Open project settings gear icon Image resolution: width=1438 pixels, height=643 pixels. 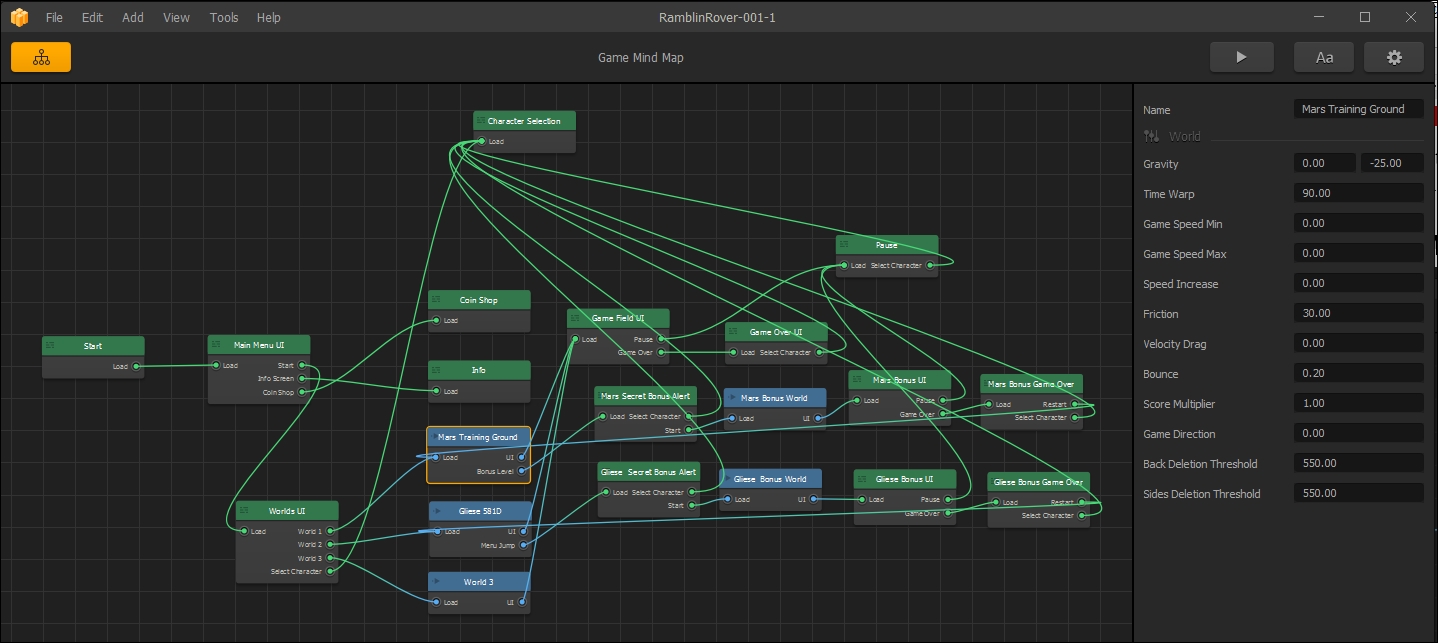tap(1394, 57)
